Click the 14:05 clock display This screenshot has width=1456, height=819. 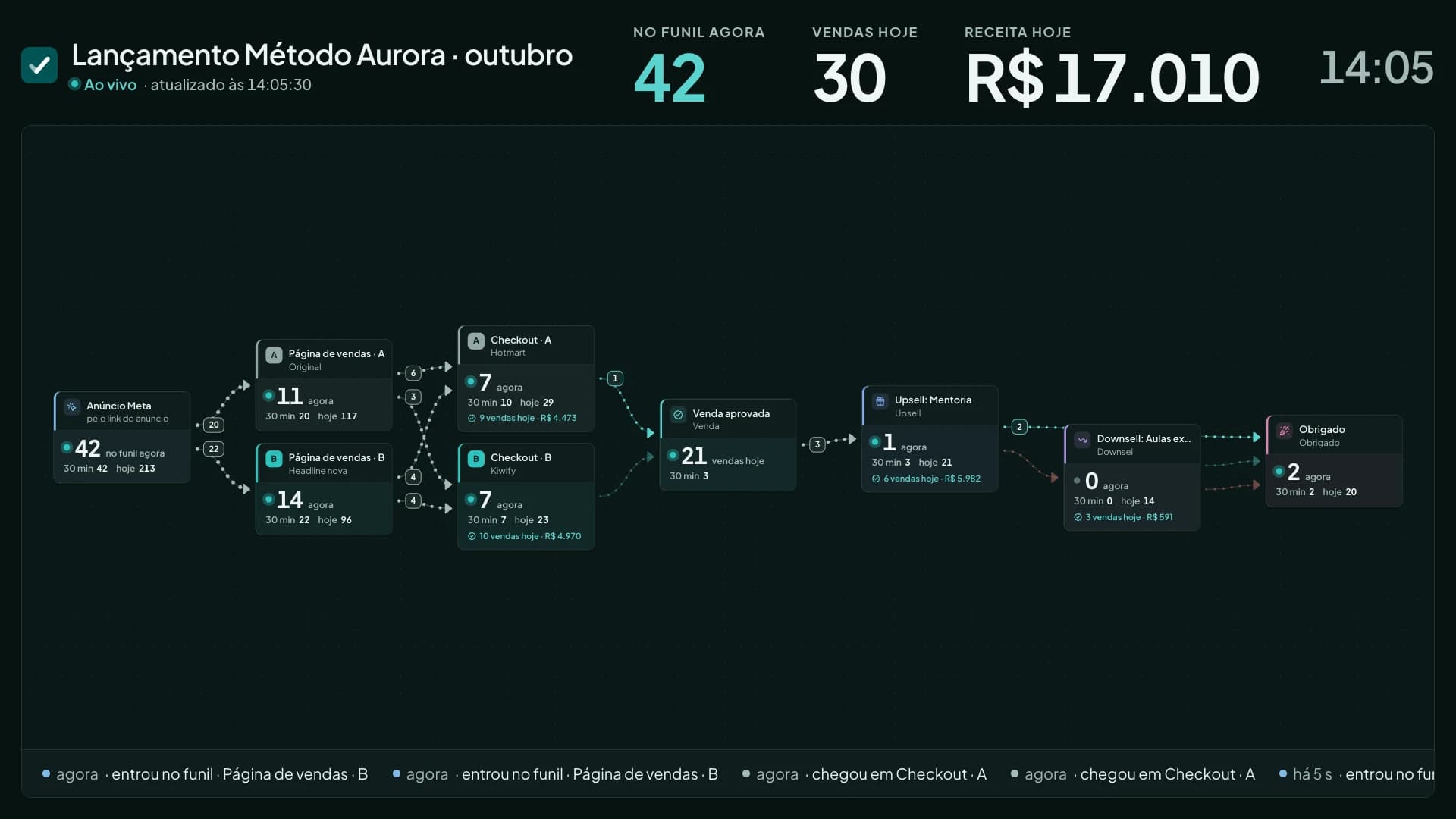coord(1376,68)
